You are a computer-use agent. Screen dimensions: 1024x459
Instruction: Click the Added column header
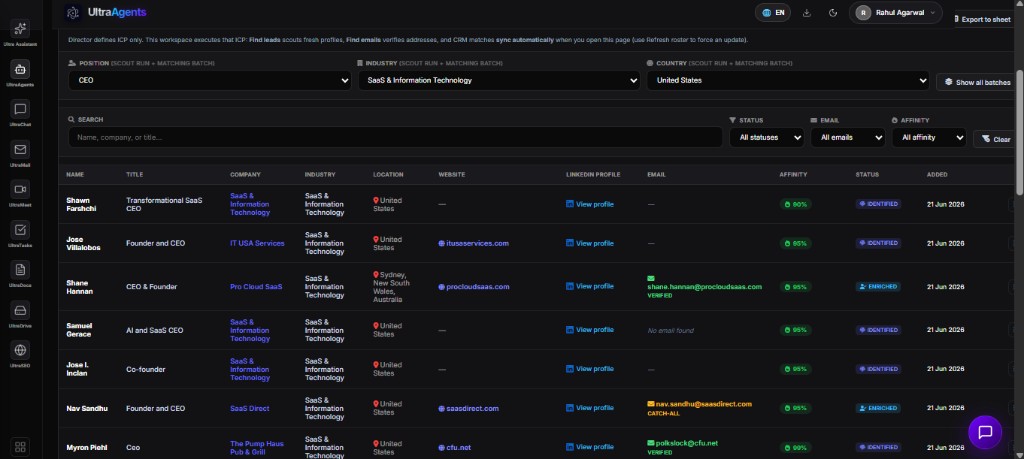click(937, 175)
